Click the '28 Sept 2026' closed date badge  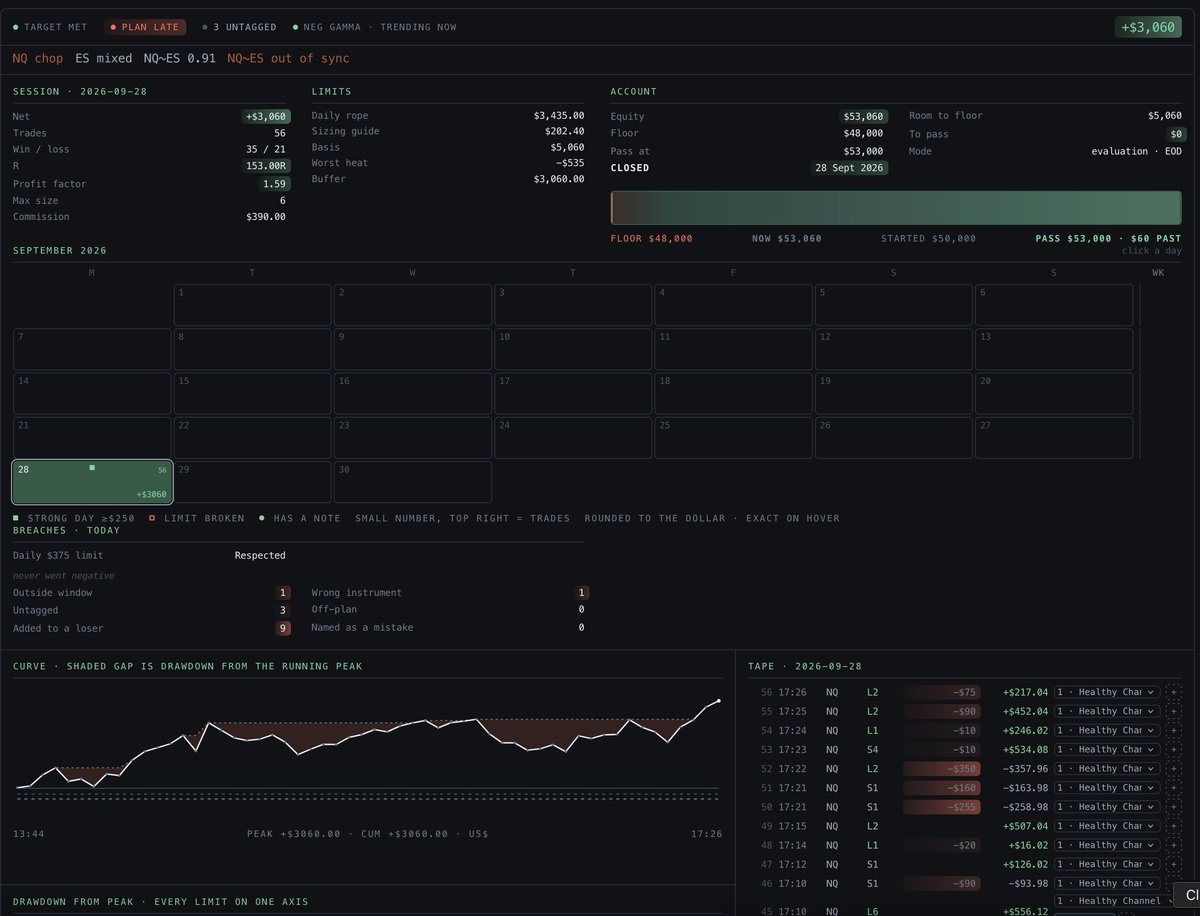coord(849,168)
